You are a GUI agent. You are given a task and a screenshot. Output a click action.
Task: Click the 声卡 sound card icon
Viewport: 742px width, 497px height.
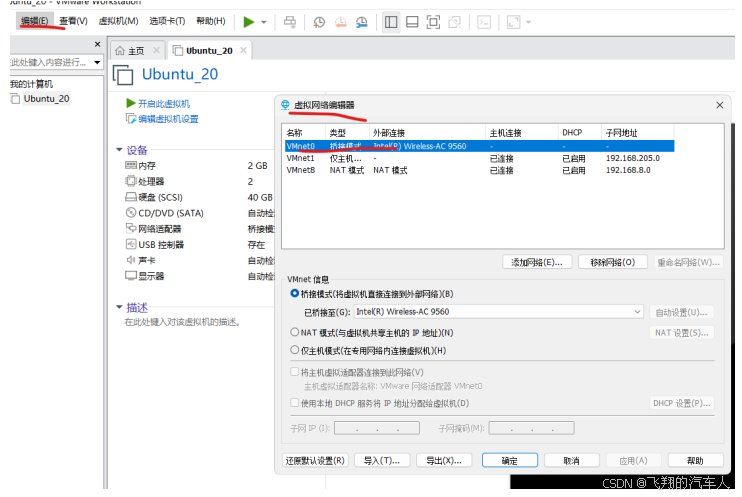[x=131, y=260]
